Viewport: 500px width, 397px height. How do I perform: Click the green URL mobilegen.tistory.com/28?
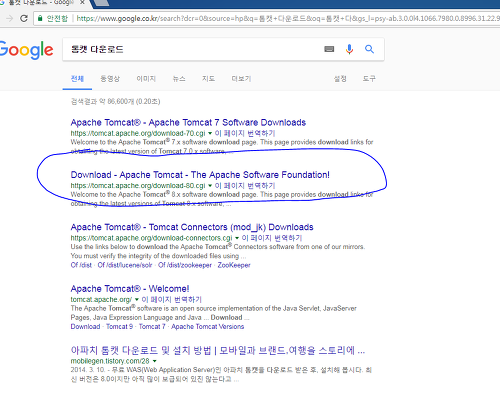[110, 361]
